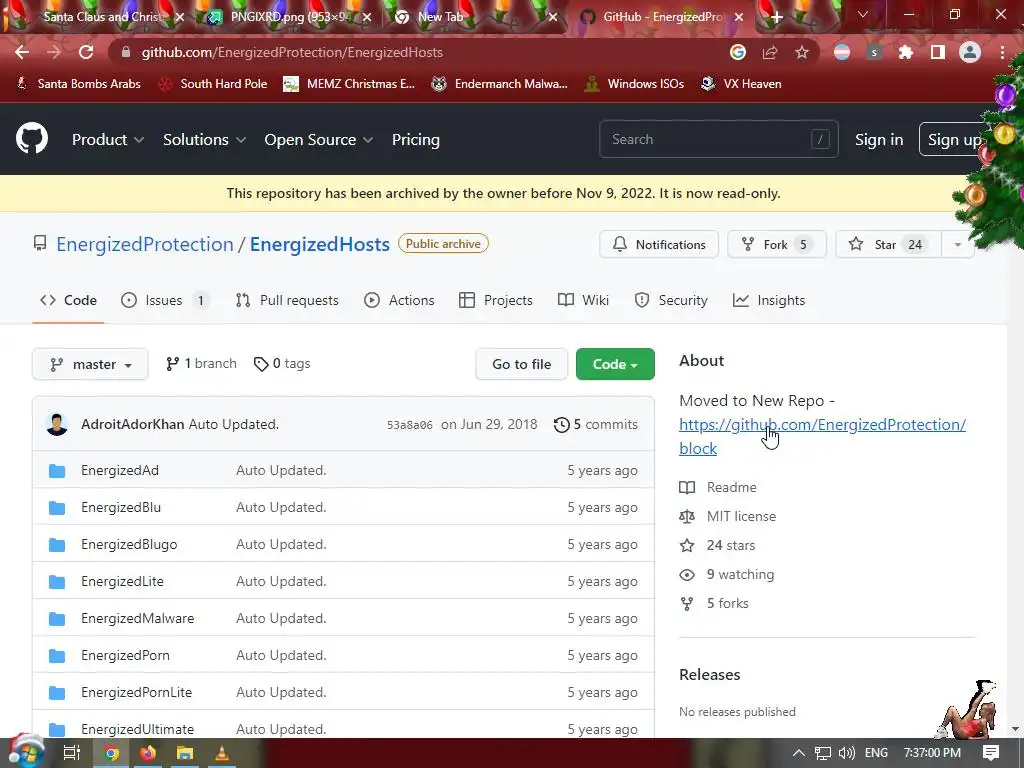Click the AdroitAdorKhan avatar image
The height and width of the screenshot is (768, 1024).
coord(57,424)
